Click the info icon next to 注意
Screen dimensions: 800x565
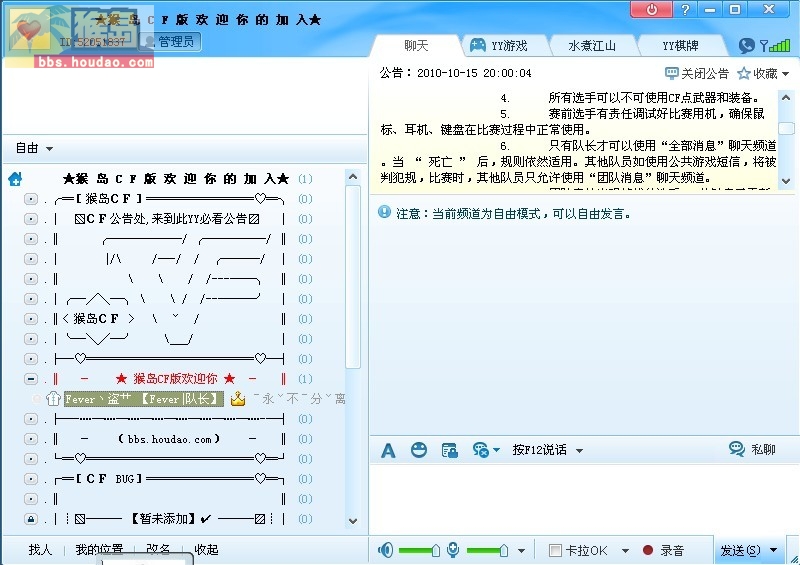tap(384, 212)
